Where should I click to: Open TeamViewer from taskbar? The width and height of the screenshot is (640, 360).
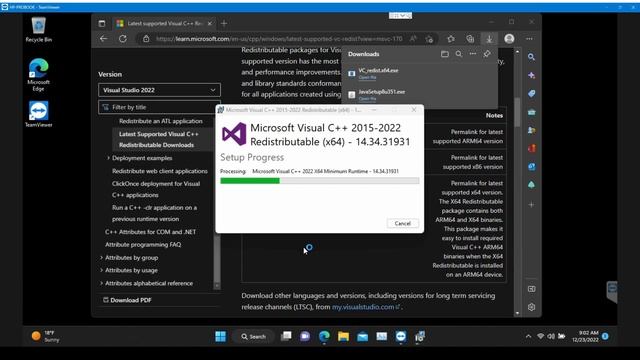click(x=401, y=336)
